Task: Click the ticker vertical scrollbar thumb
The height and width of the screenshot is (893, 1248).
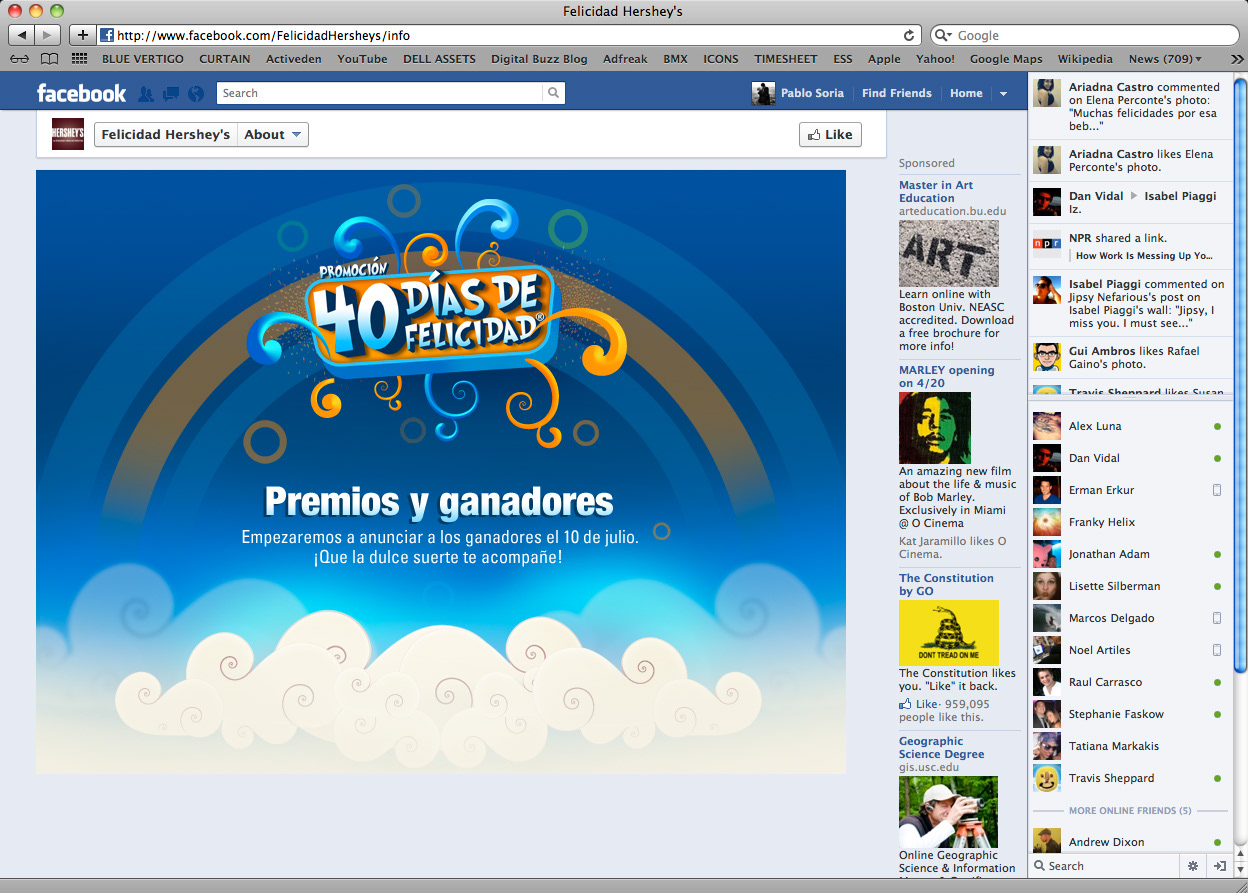Action: (1240, 373)
